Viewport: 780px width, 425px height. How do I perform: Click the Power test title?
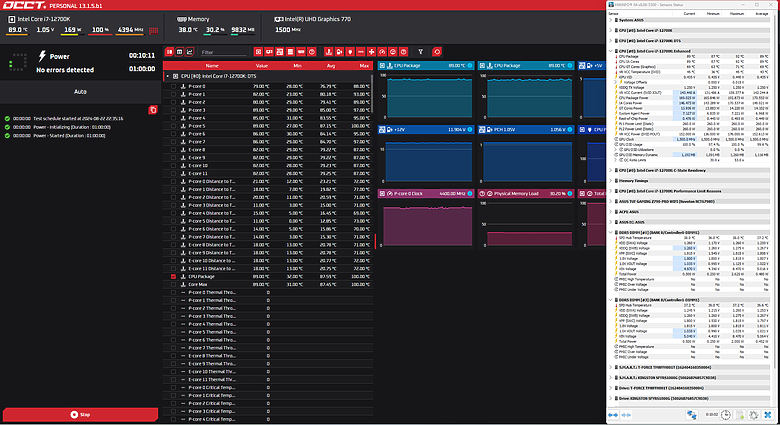click(x=59, y=56)
